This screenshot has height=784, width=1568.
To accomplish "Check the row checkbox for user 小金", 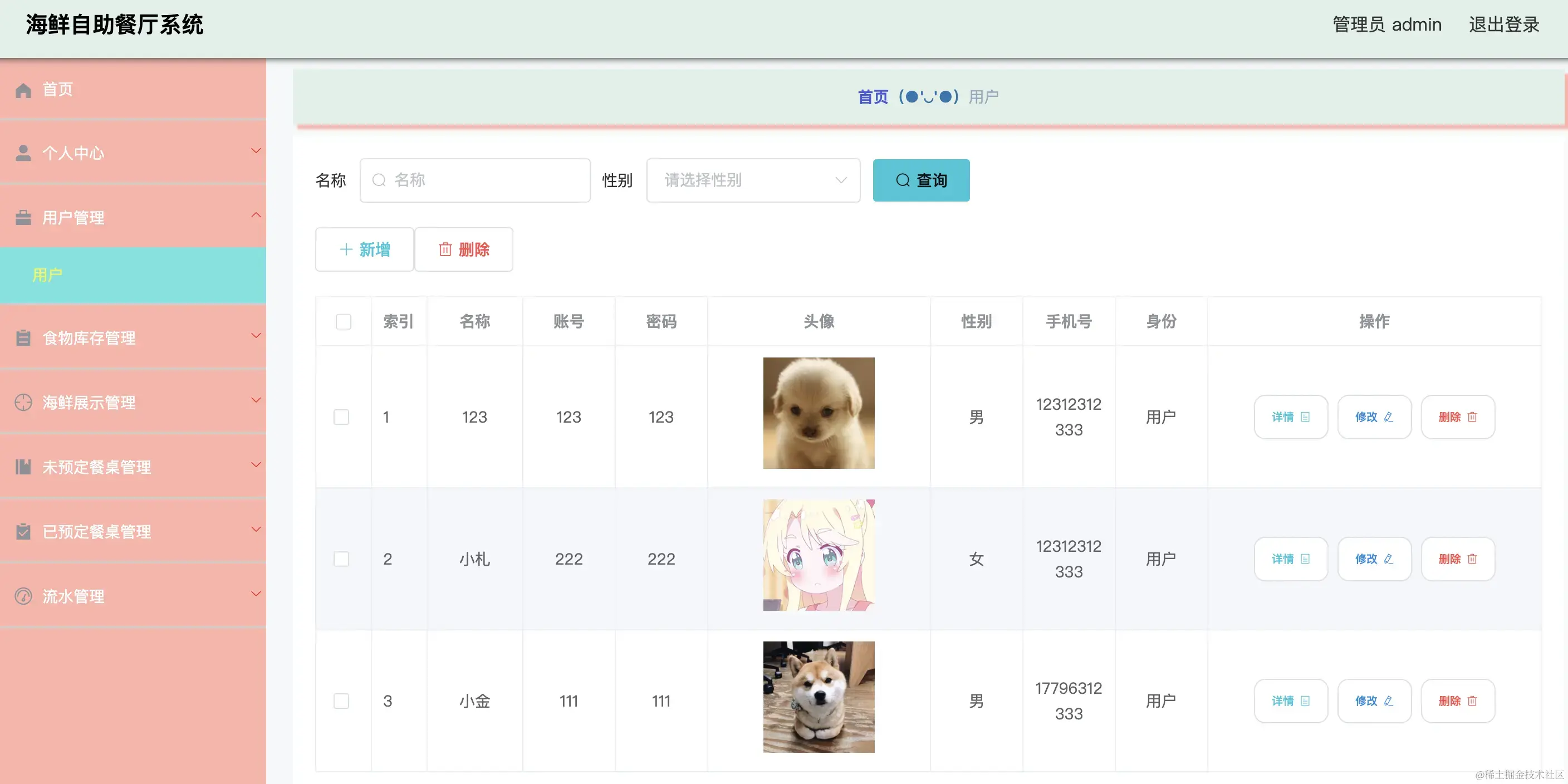I will (x=341, y=700).
